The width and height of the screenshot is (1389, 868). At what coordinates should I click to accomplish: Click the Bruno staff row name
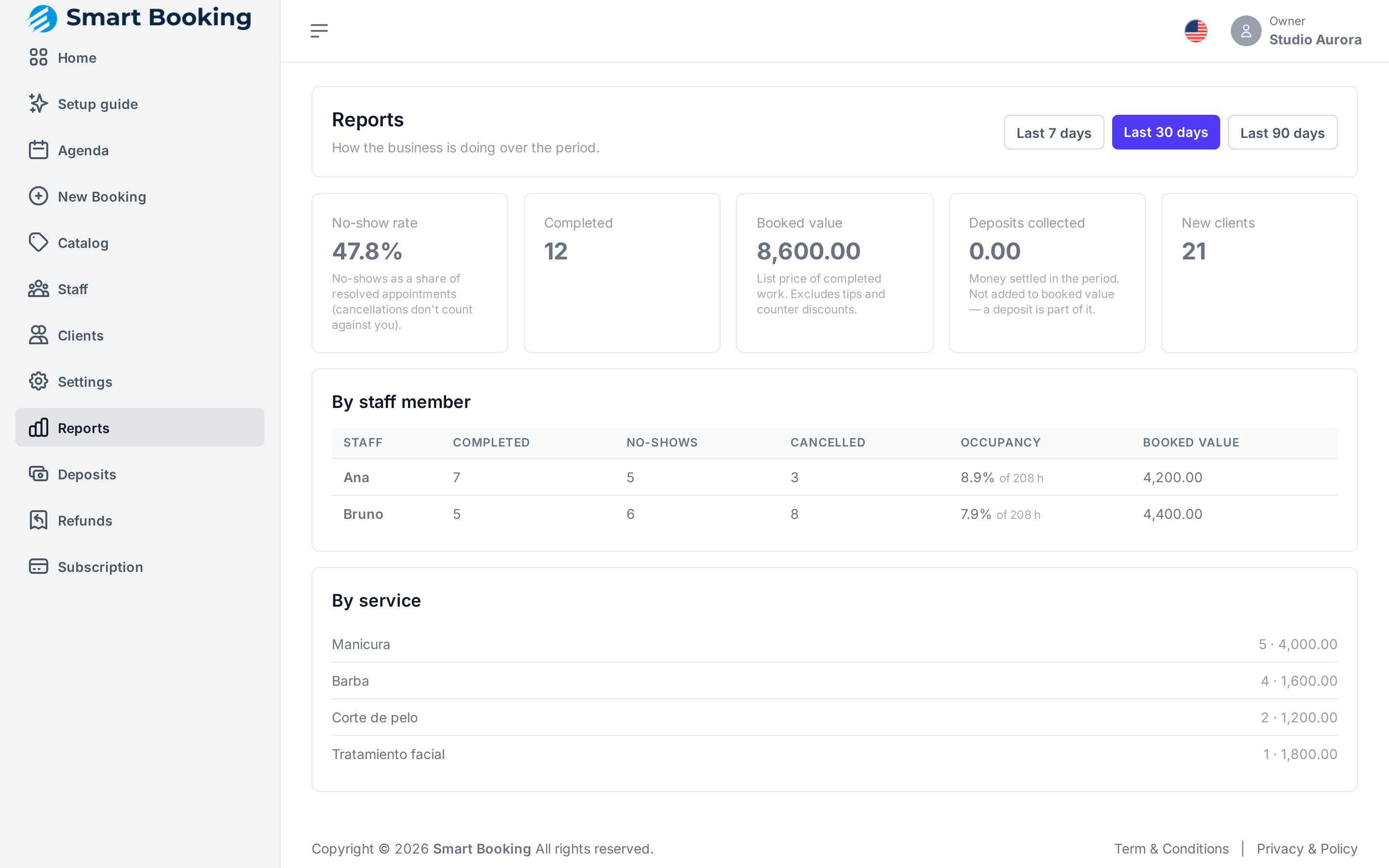(363, 514)
